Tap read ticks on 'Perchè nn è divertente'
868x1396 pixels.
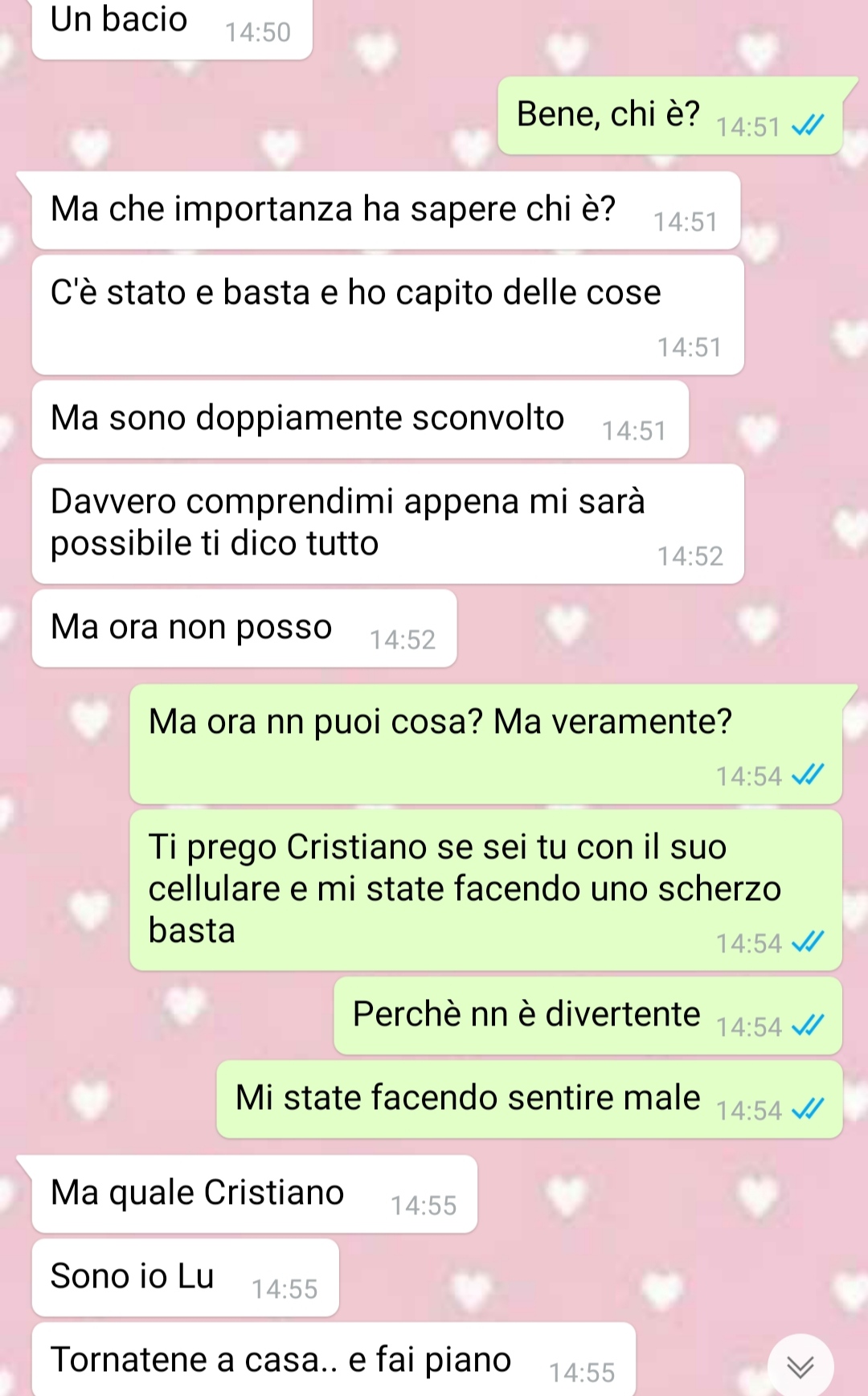[808, 1026]
